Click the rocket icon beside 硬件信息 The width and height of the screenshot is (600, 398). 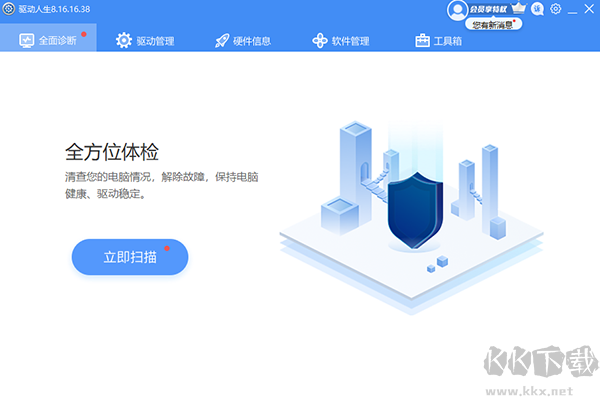(222, 41)
